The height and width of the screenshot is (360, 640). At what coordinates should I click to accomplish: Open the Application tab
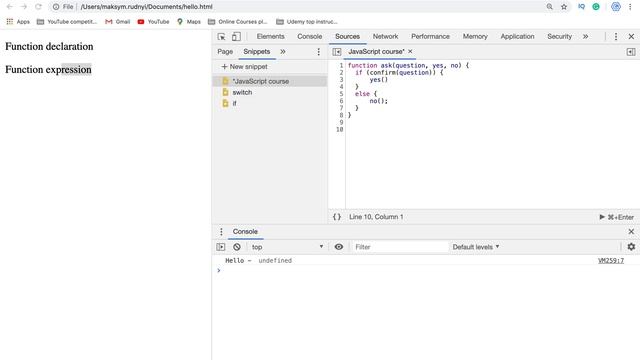517,36
